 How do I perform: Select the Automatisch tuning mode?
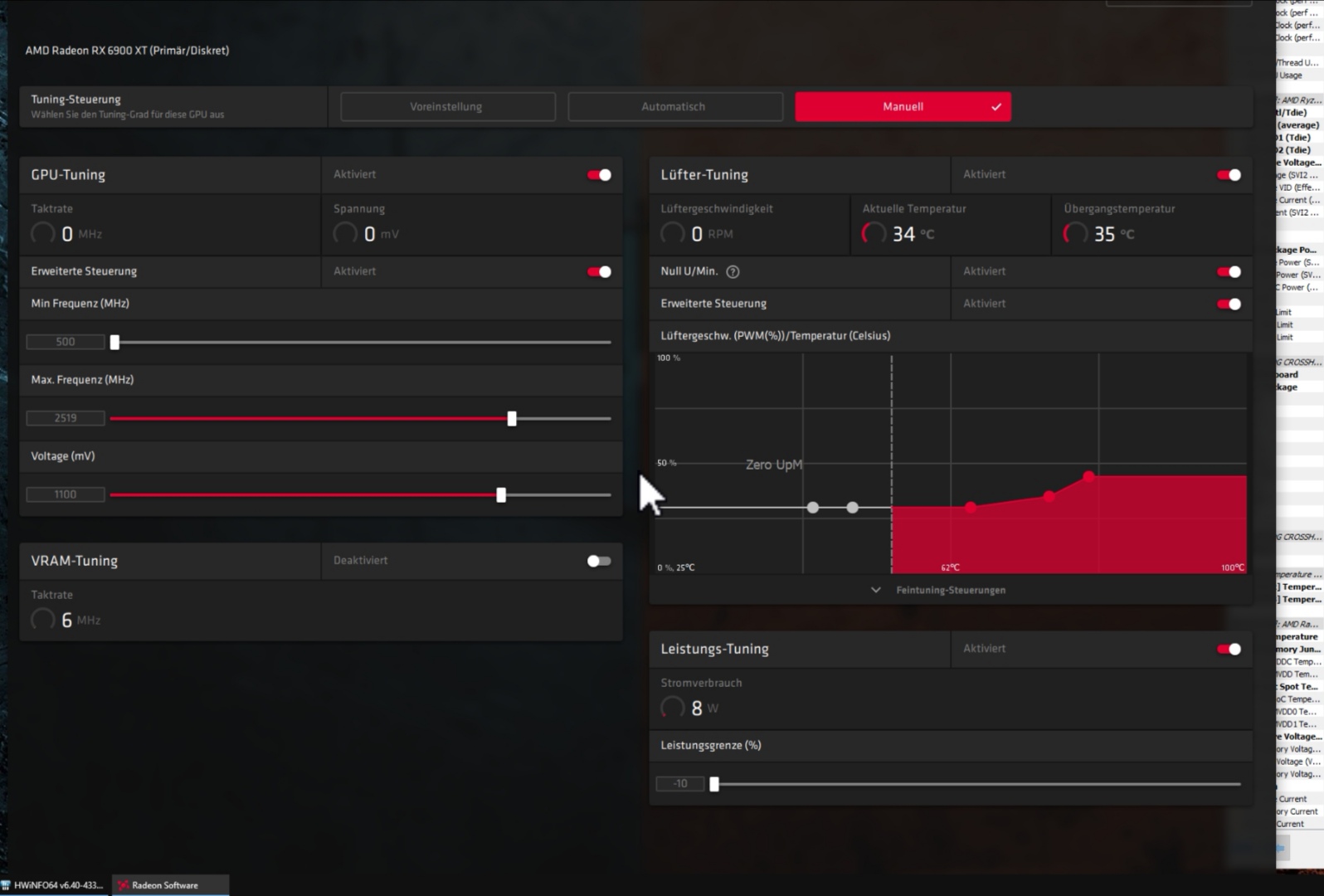(x=674, y=106)
